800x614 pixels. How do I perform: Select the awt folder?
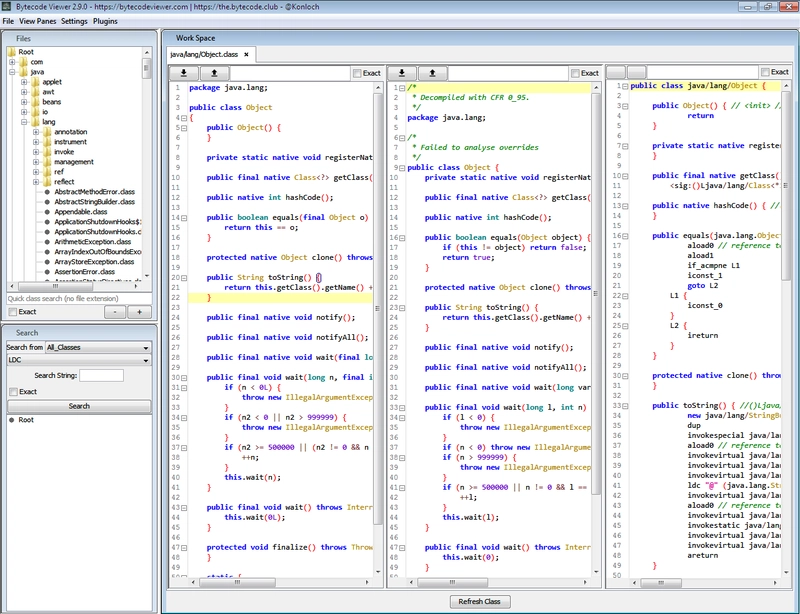tap(43, 92)
